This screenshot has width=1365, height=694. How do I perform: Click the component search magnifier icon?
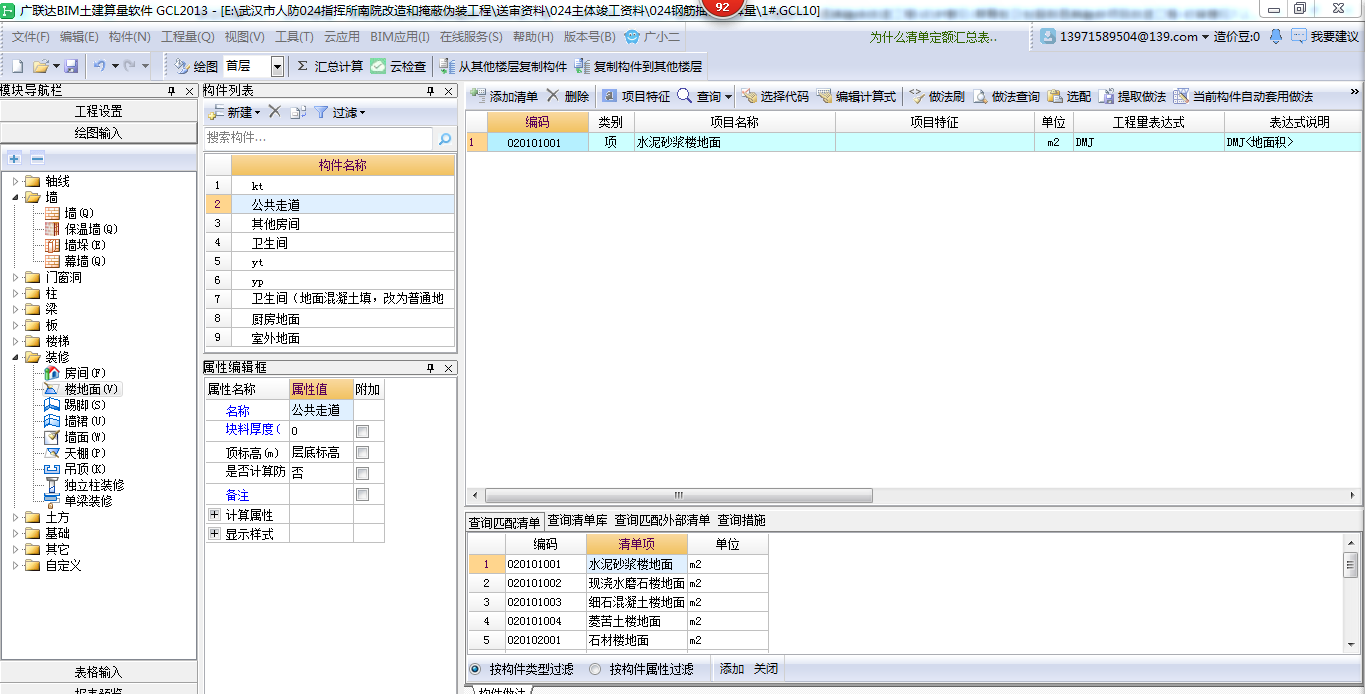(x=445, y=138)
